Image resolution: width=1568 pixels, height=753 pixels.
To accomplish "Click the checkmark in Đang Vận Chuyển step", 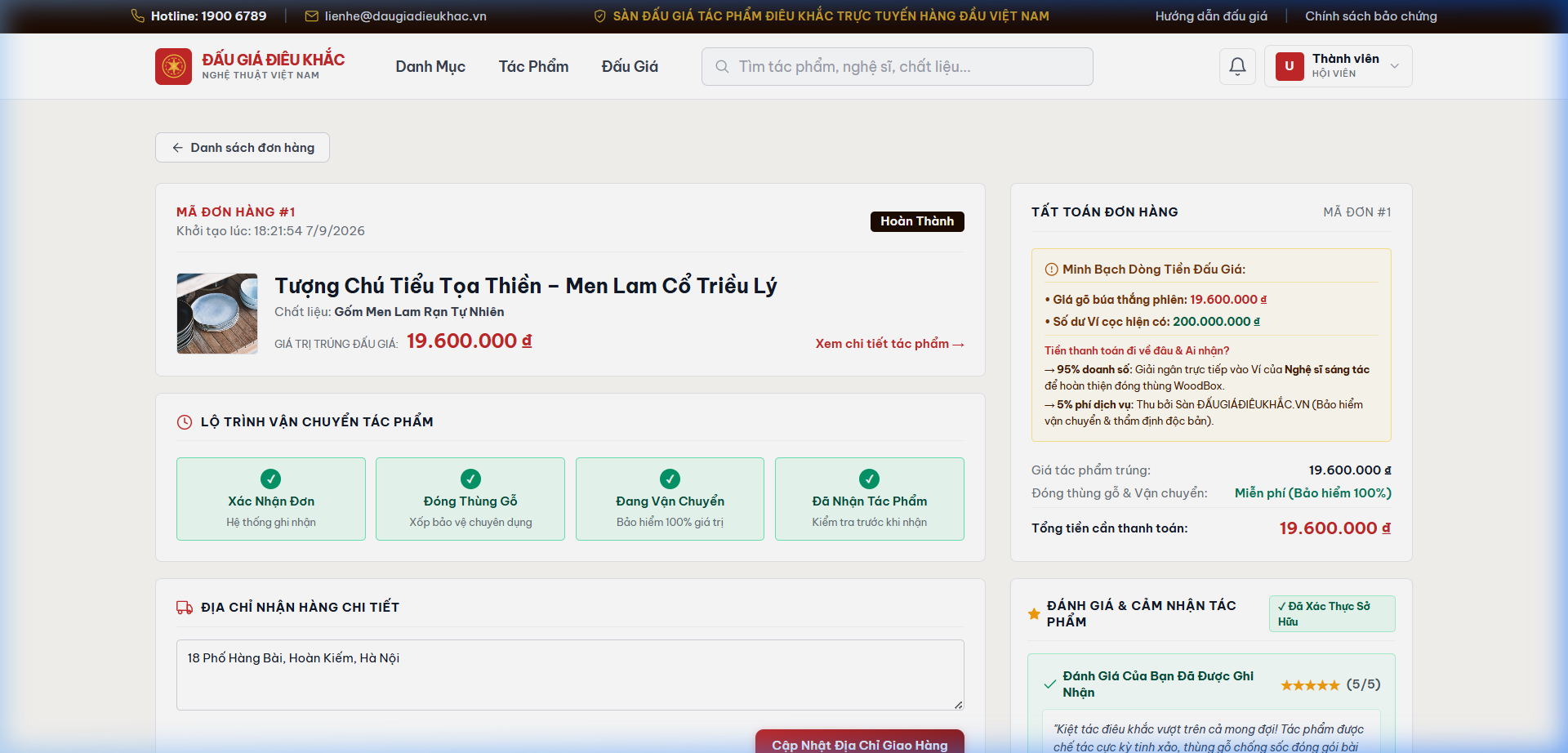I will (670, 479).
